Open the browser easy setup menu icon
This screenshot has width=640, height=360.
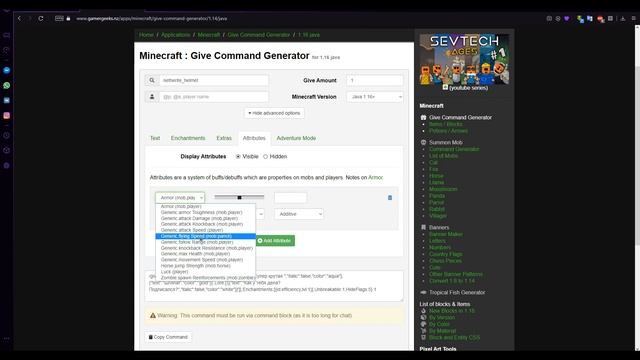(633, 18)
